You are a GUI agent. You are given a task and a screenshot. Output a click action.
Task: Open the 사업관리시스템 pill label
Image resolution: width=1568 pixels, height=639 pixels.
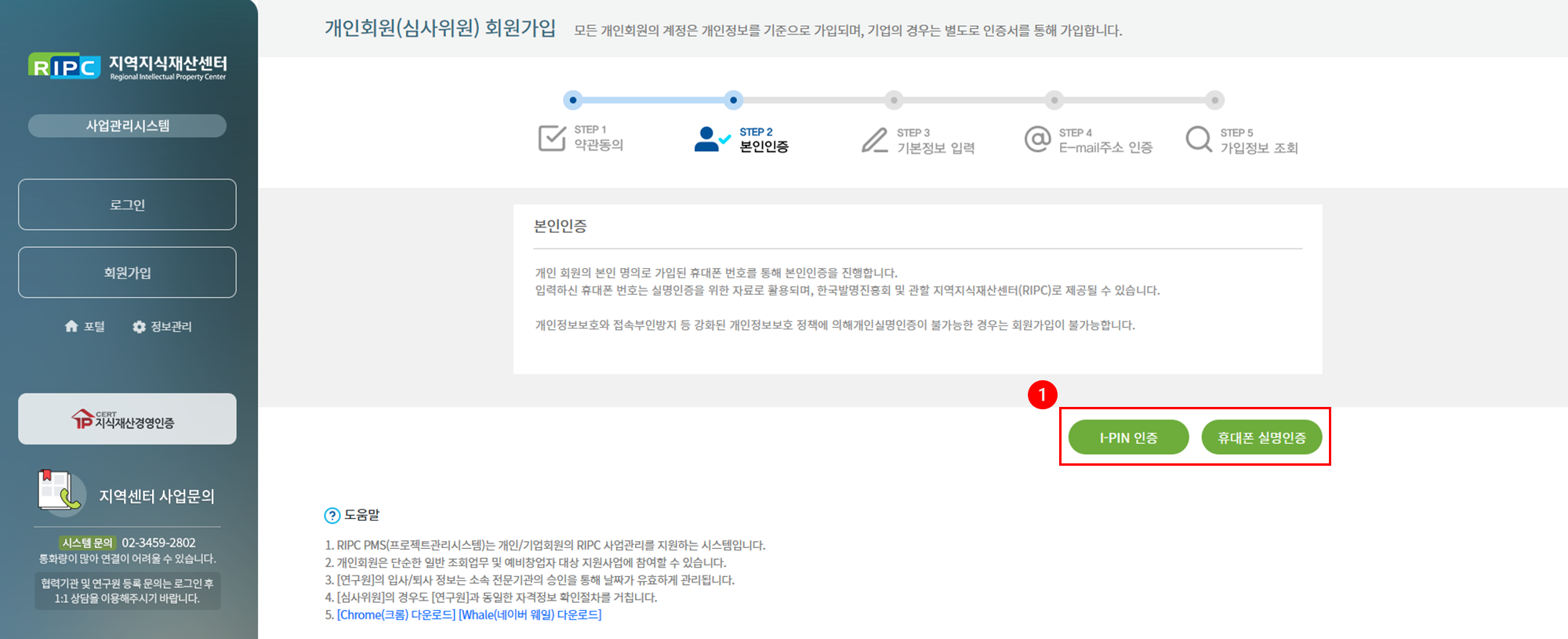point(127,125)
